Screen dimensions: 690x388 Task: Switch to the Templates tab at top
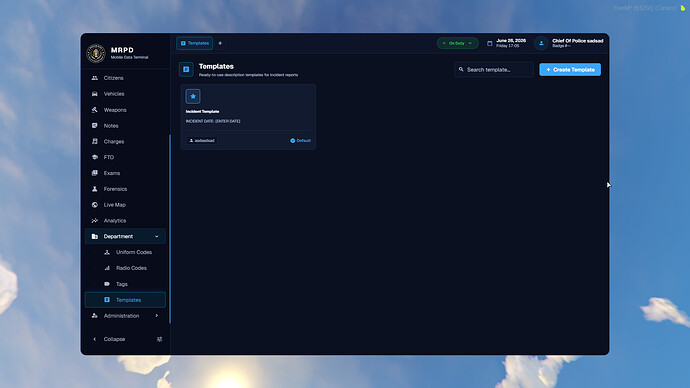[195, 43]
